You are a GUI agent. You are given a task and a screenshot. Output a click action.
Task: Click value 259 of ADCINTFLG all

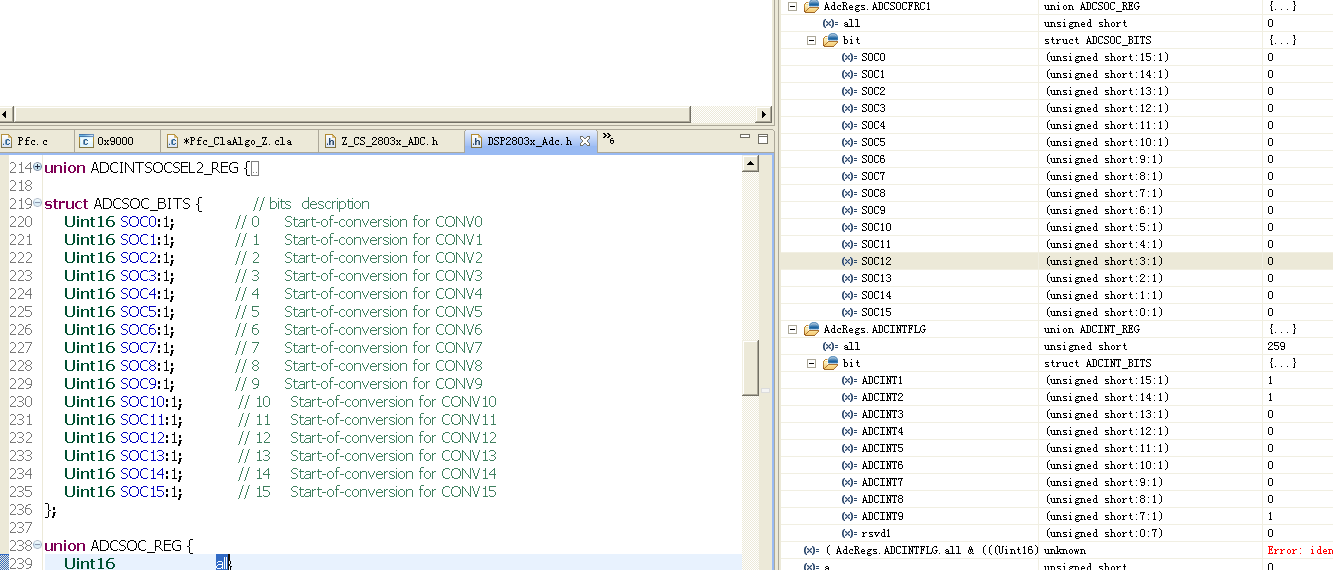point(1277,346)
